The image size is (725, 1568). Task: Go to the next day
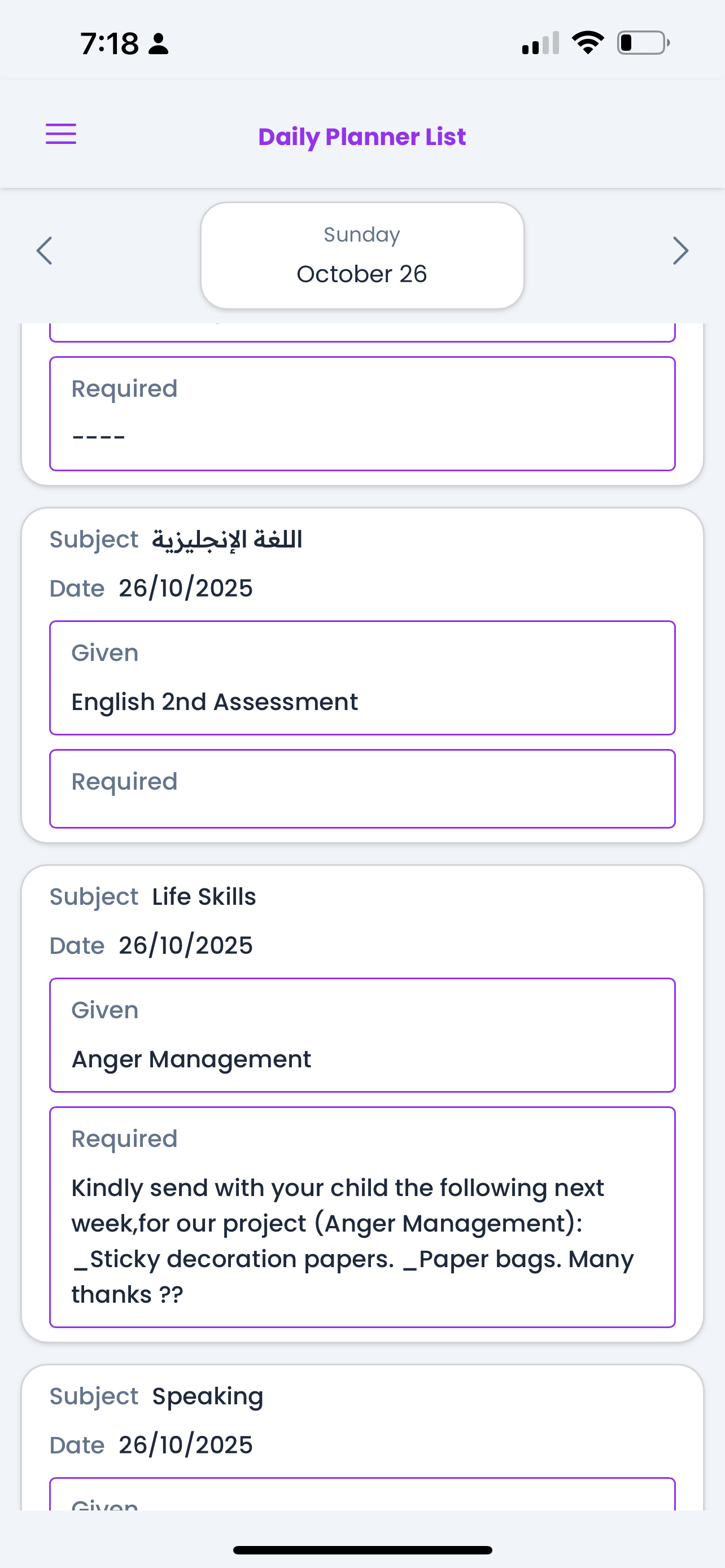(x=680, y=251)
